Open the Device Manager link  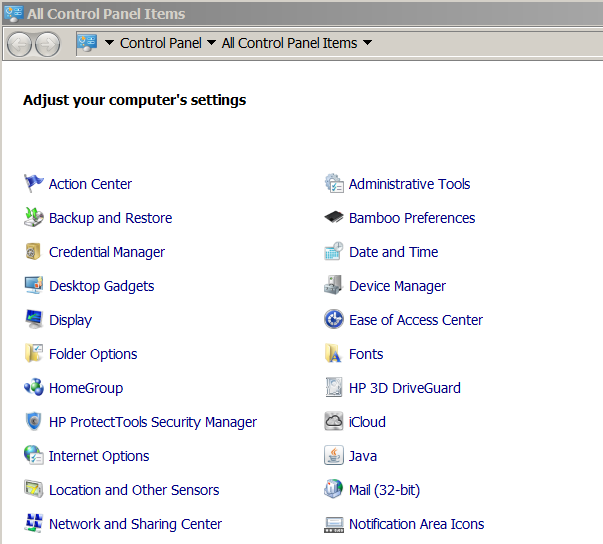point(397,286)
